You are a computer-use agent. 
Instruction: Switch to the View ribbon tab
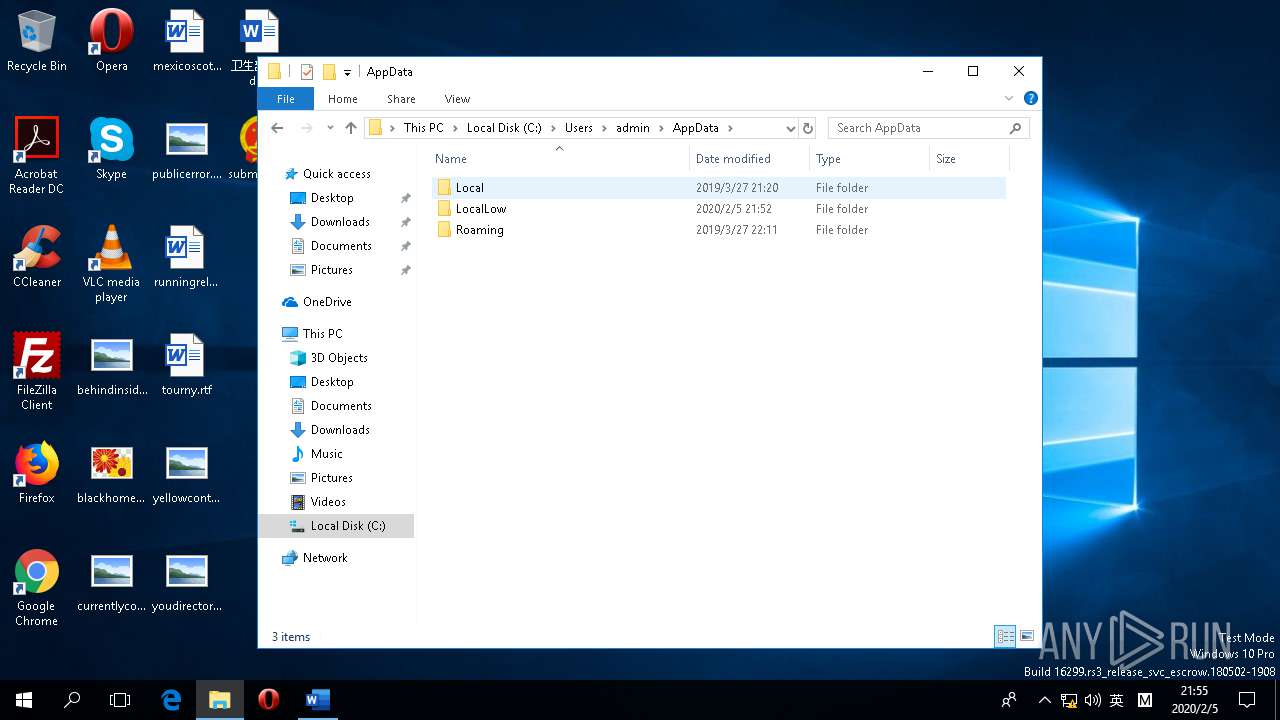click(x=457, y=99)
